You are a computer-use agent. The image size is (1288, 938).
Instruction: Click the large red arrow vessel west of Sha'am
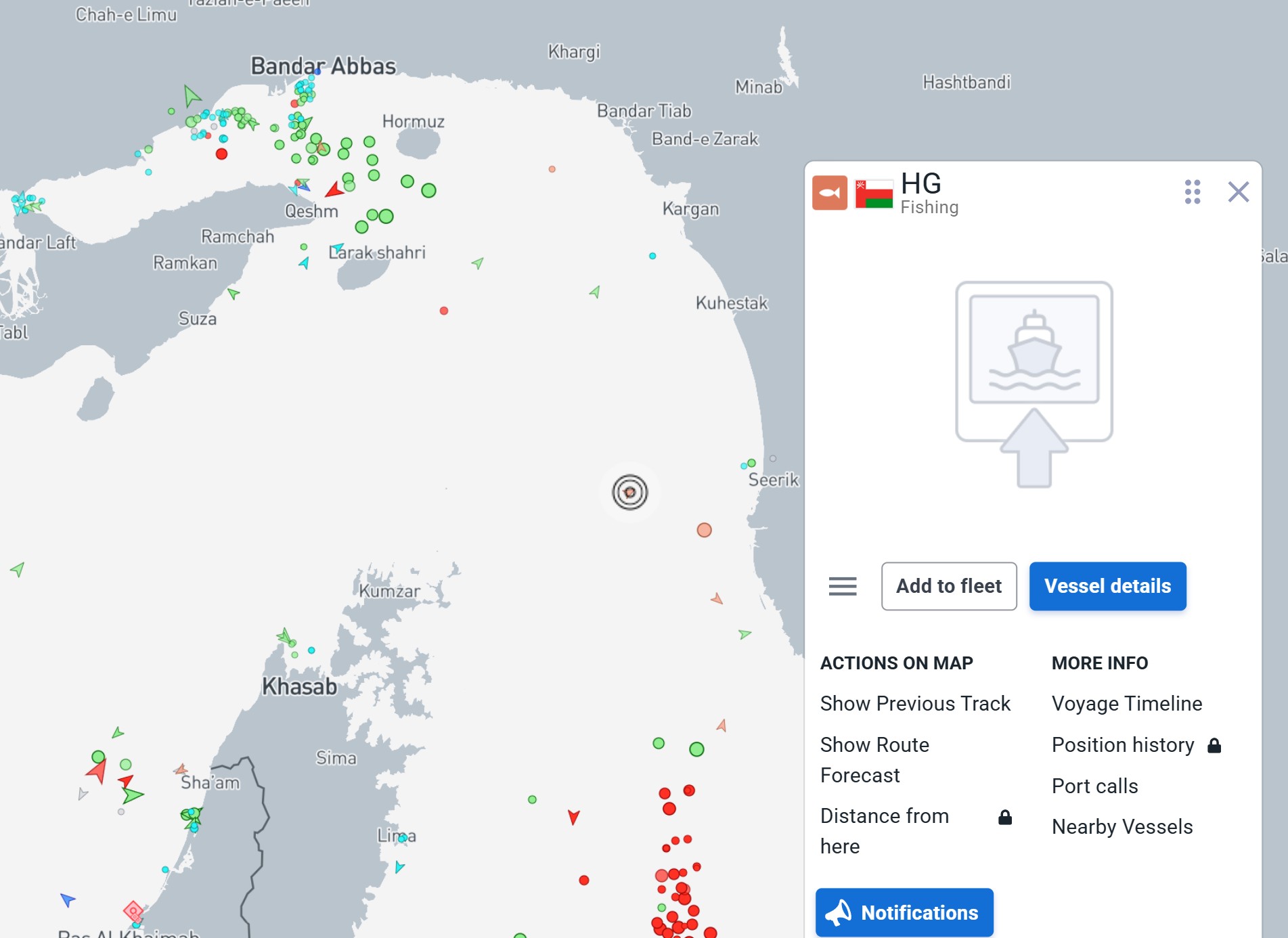(97, 771)
